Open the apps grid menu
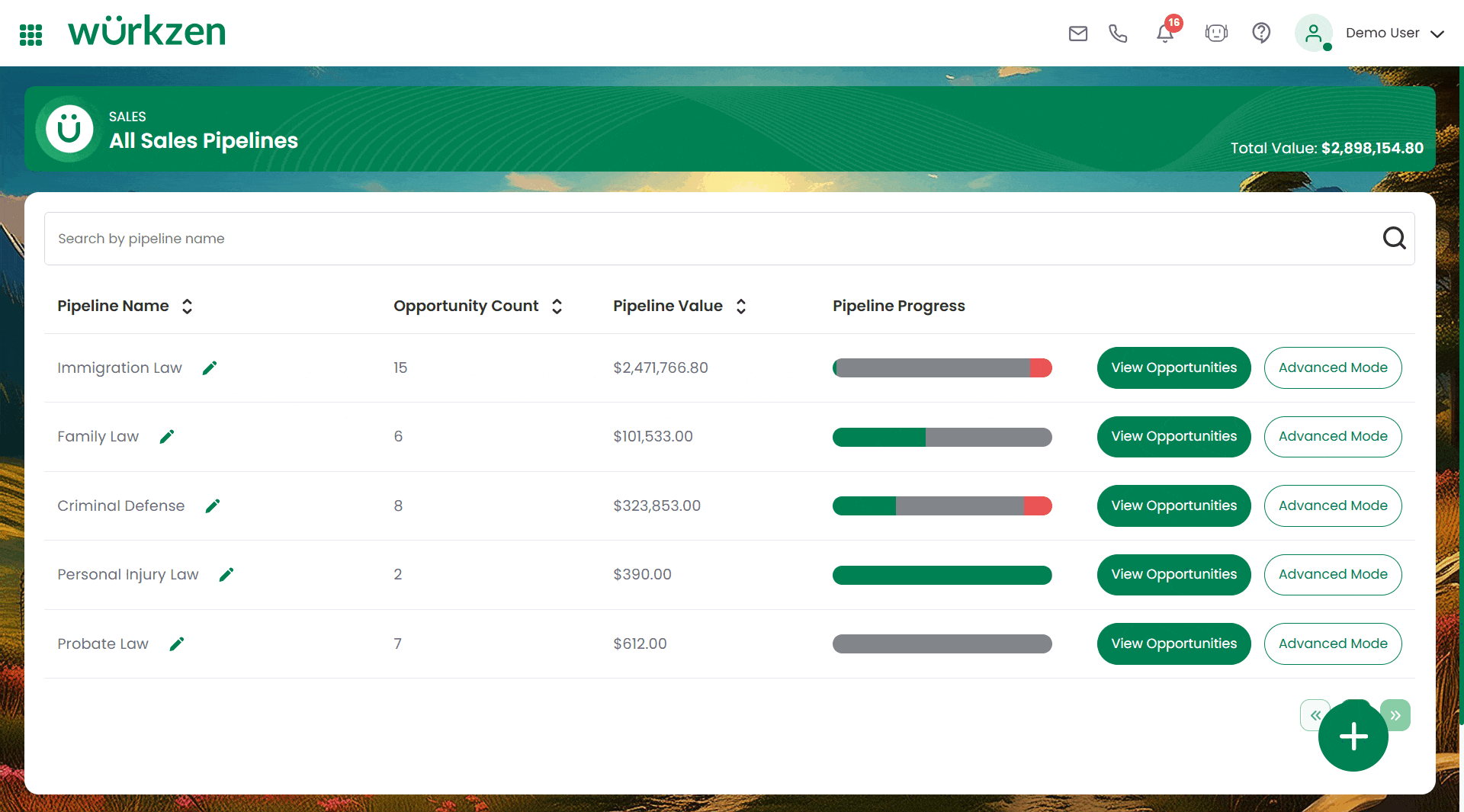 pos(30,34)
